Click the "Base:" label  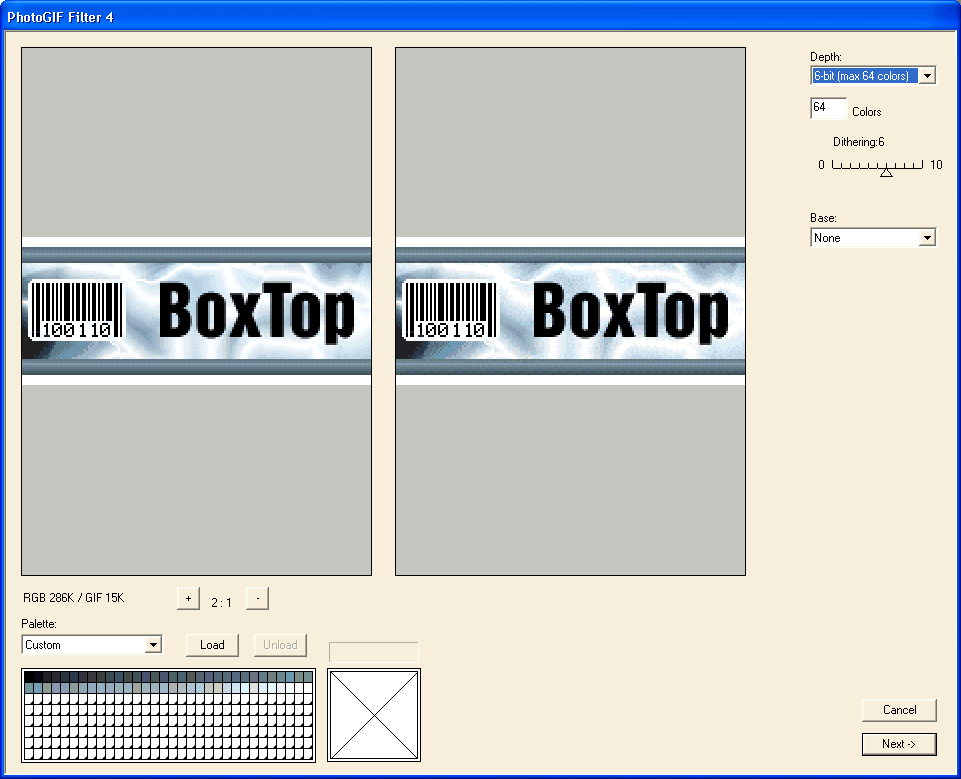coord(823,218)
